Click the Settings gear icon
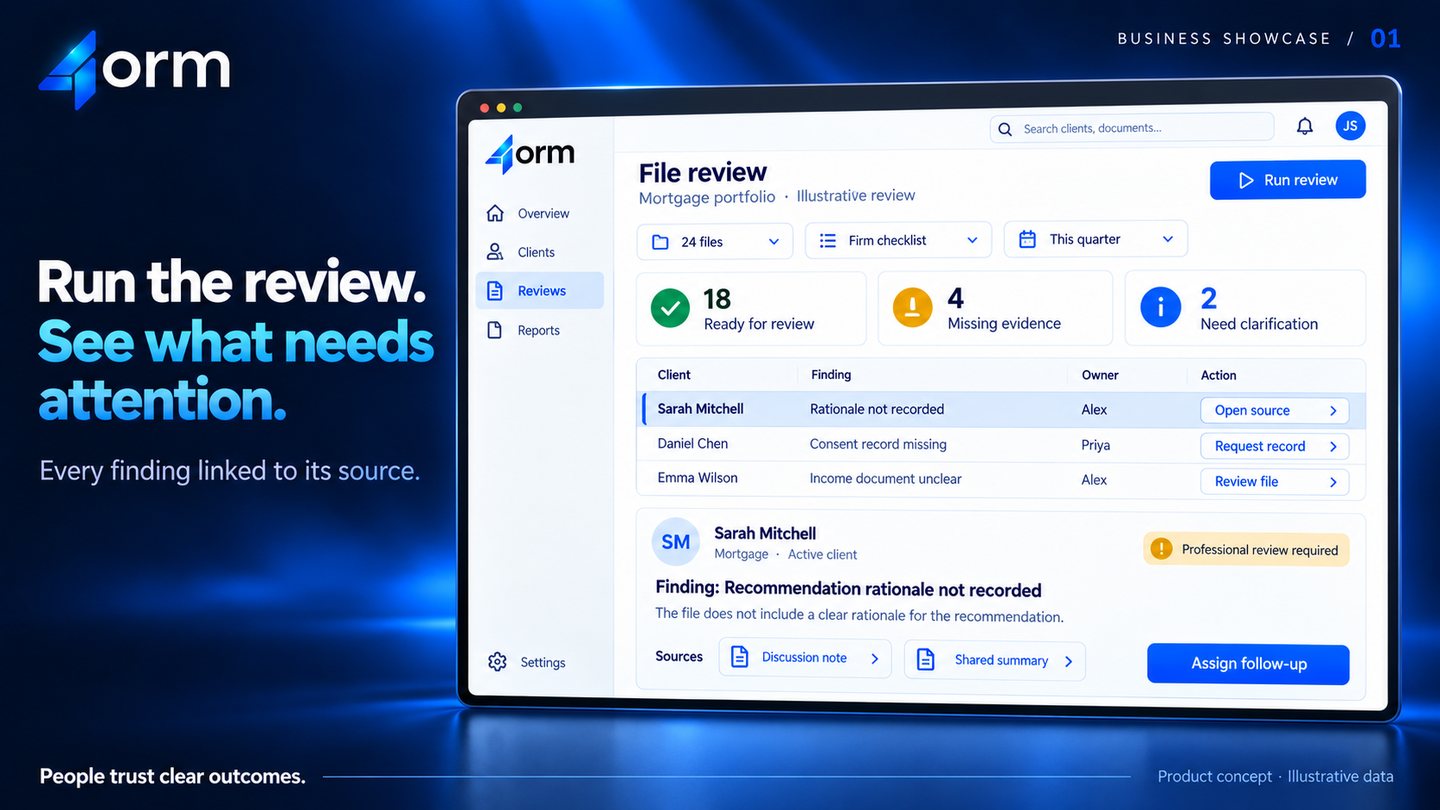This screenshot has width=1440, height=810. 497,662
